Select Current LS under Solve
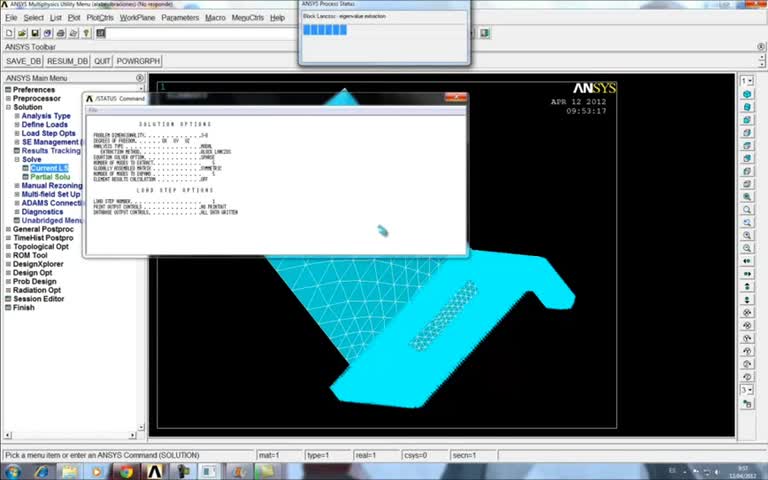The width and height of the screenshot is (768, 480). coord(49,168)
